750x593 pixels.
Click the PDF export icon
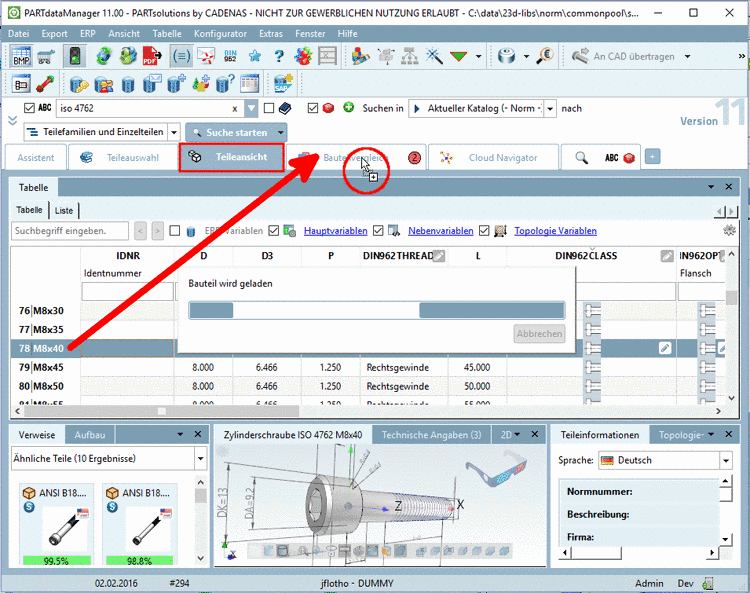click(x=152, y=56)
